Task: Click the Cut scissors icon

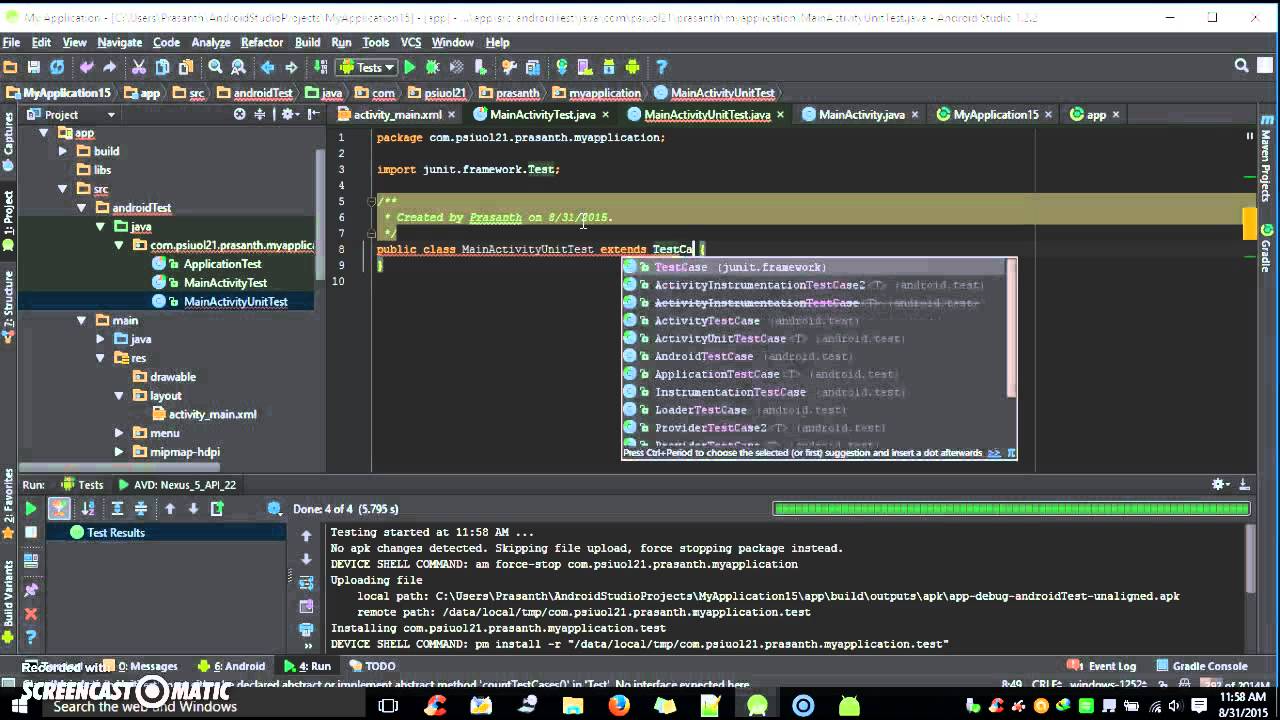Action: click(139, 67)
